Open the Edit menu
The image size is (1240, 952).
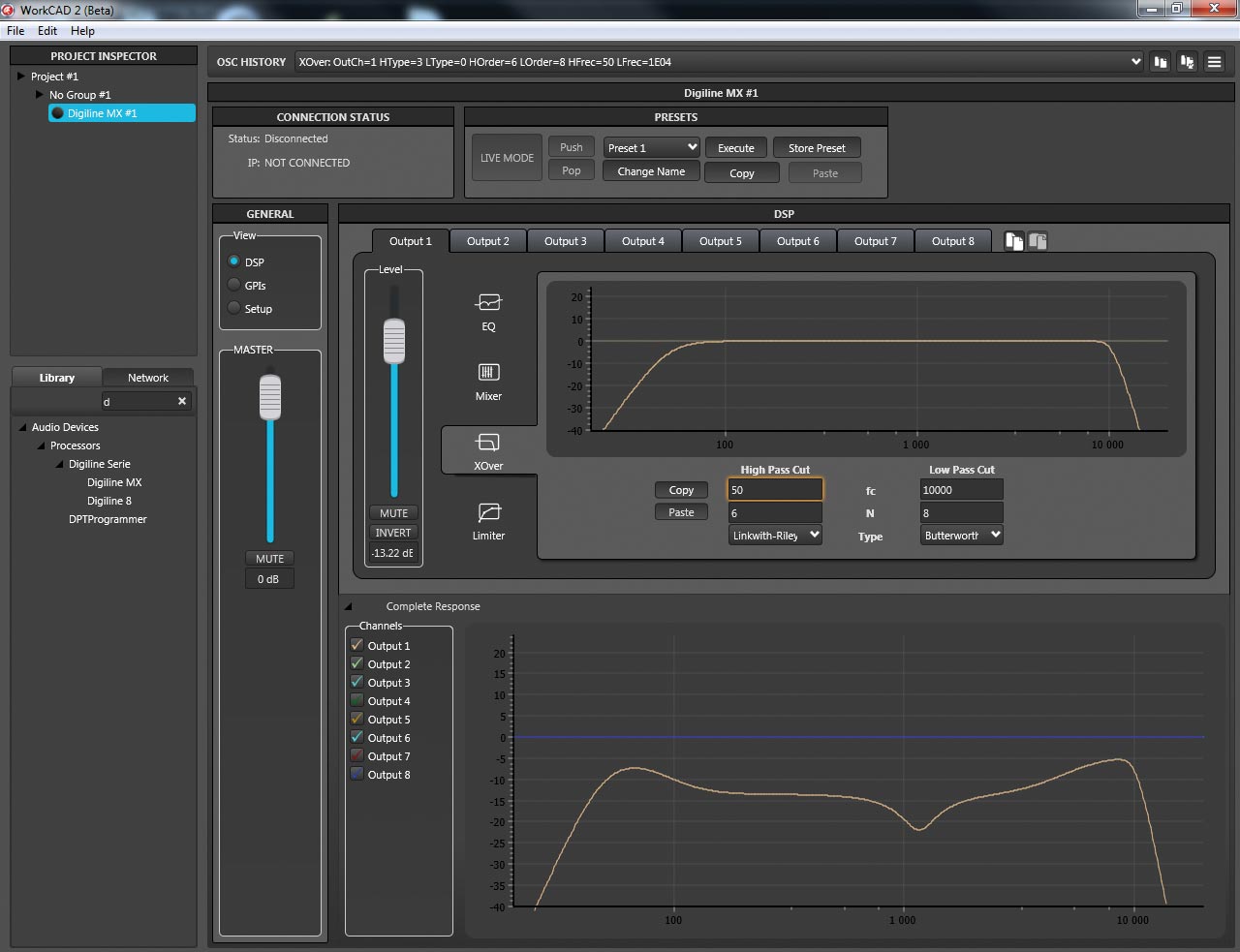click(x=47, y=31)
